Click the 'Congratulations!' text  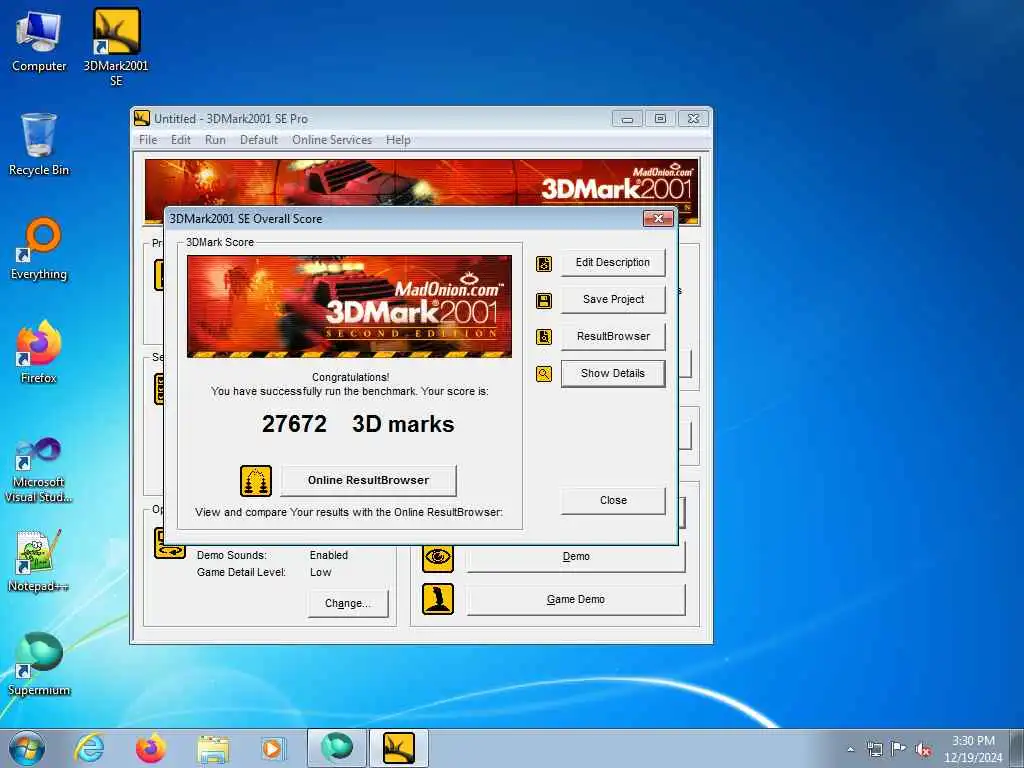point(351,377)
